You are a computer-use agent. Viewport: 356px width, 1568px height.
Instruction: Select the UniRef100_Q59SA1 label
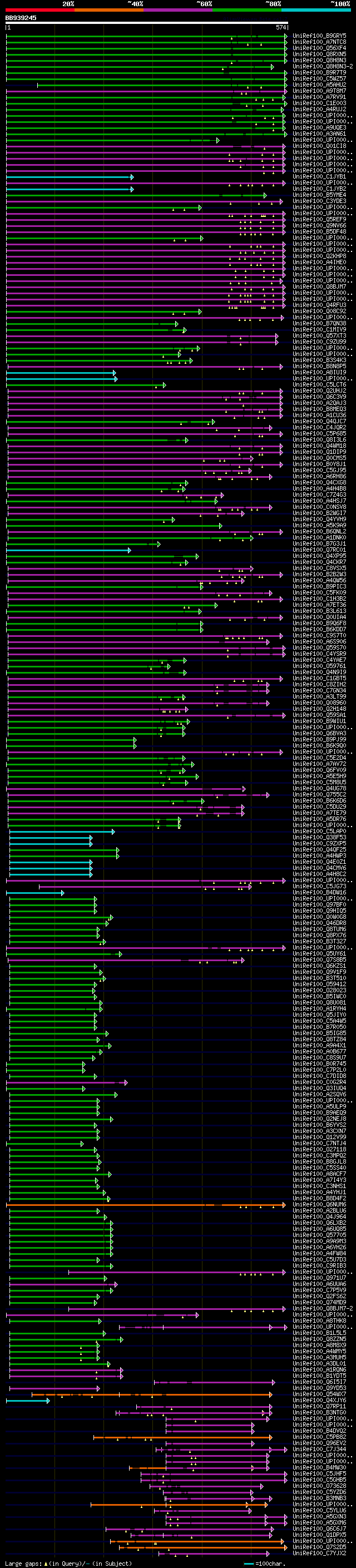click(x=319, y=715)
